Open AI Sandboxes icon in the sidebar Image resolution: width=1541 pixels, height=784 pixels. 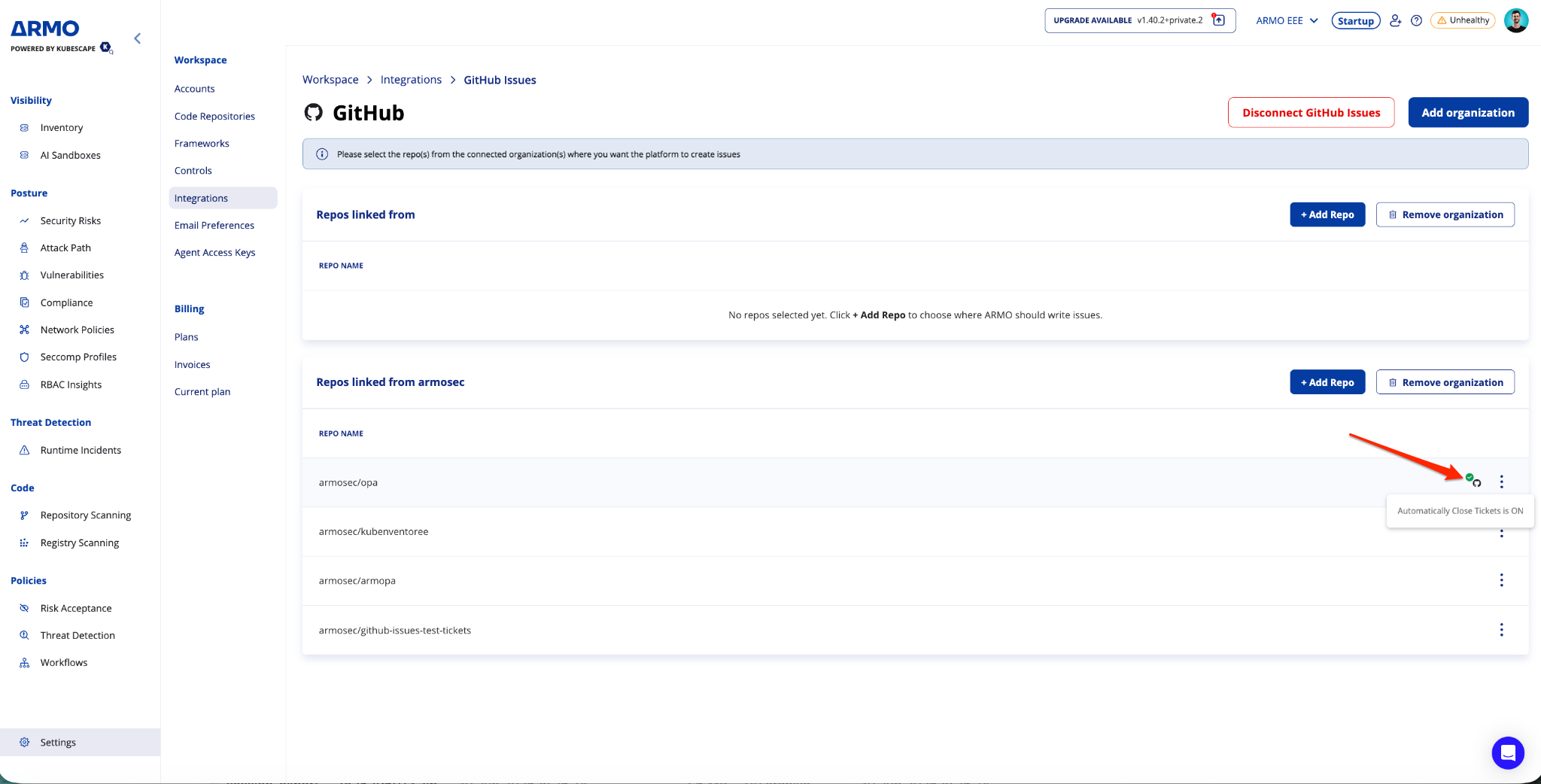click(24, 155)
